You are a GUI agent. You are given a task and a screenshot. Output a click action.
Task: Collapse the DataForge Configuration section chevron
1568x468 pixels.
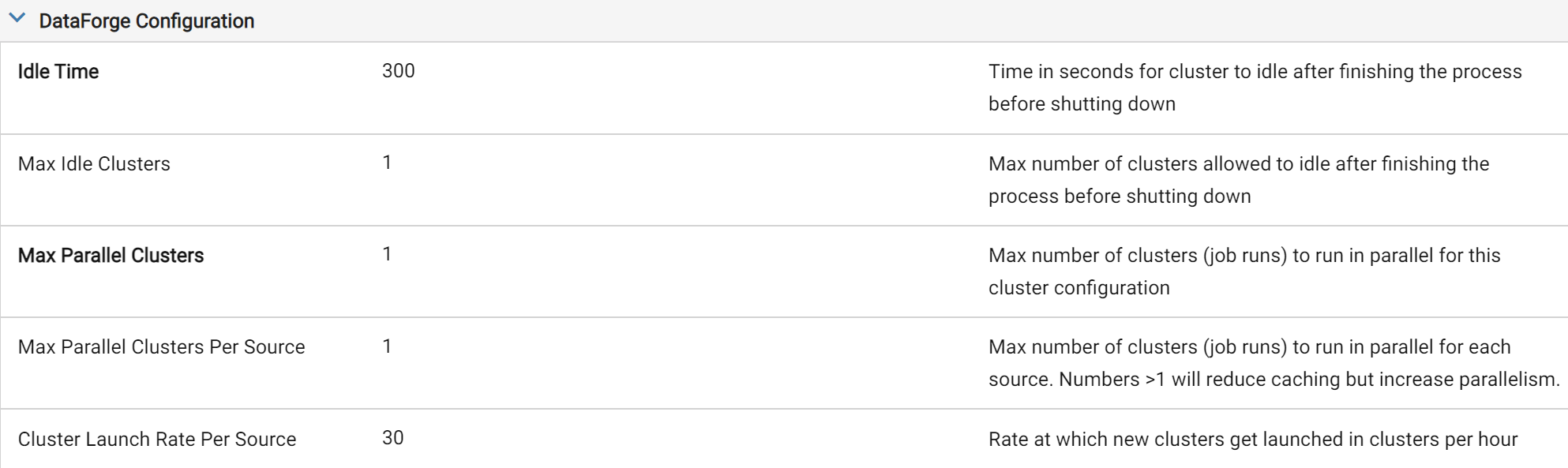(17, 18)
